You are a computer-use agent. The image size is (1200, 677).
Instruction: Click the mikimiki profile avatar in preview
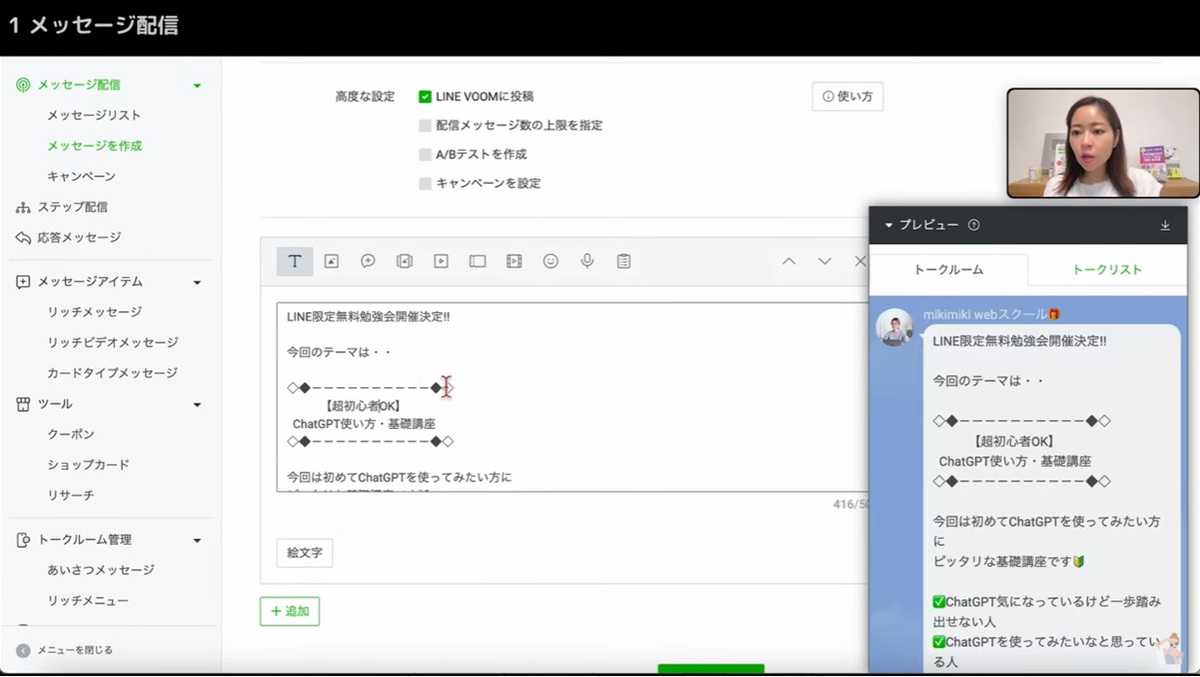[x=895, y=328]
